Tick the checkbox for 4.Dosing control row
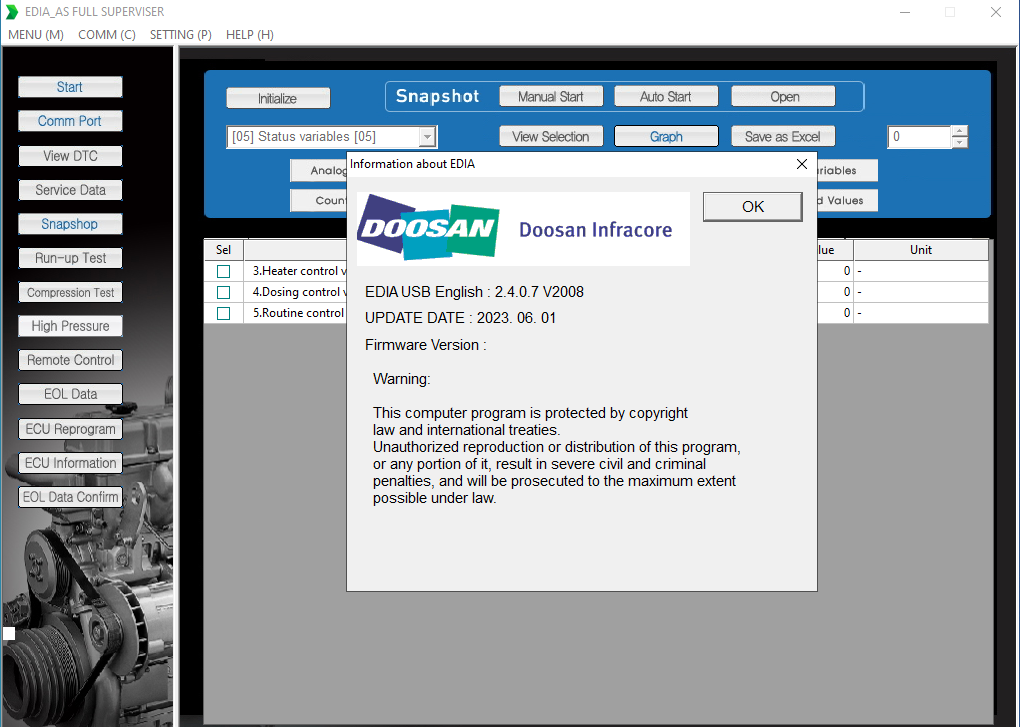1020x727 pixels. tap(223, 293)
